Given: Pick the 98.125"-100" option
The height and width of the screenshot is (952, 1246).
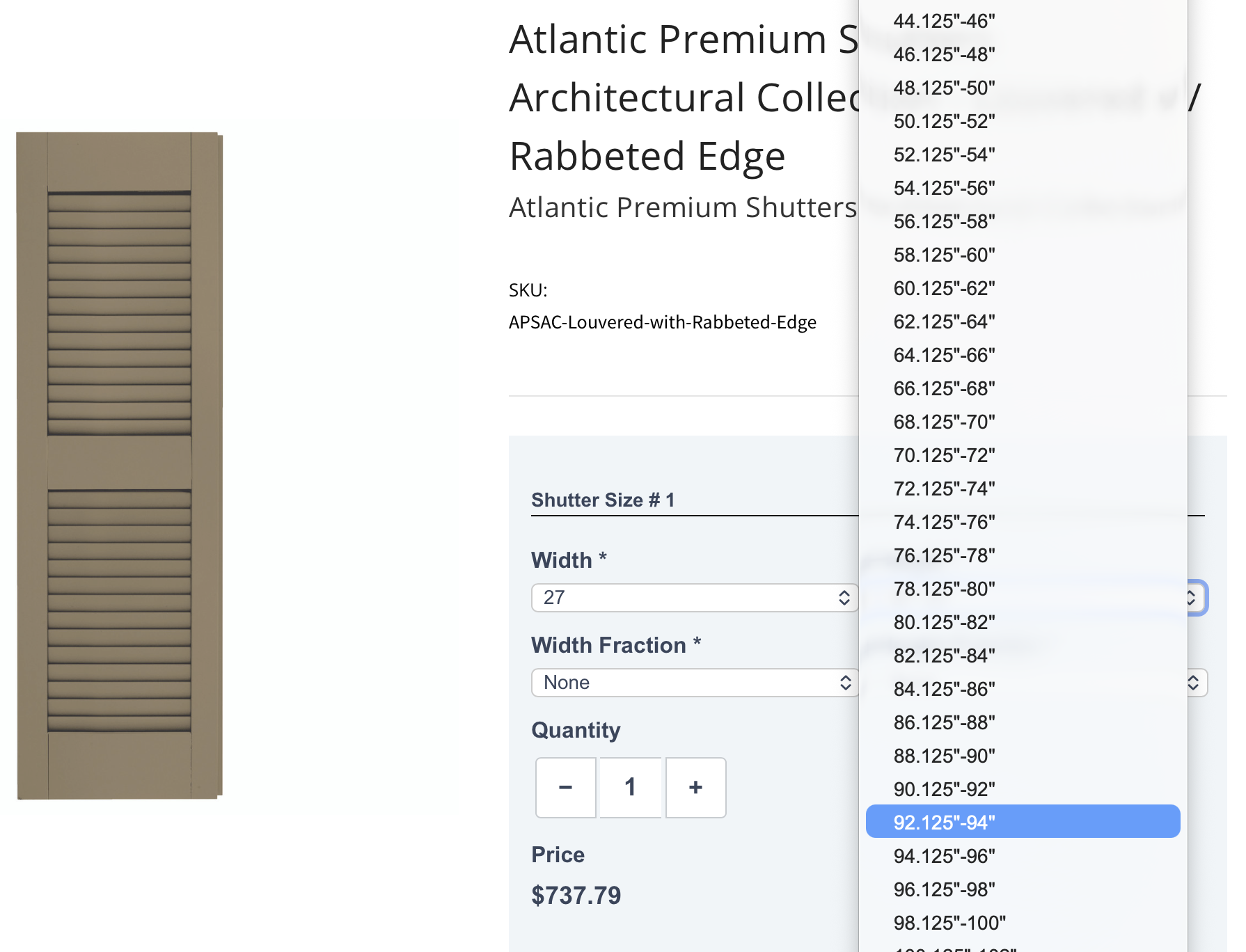Looking at the screenshot, I should 1023,922.
